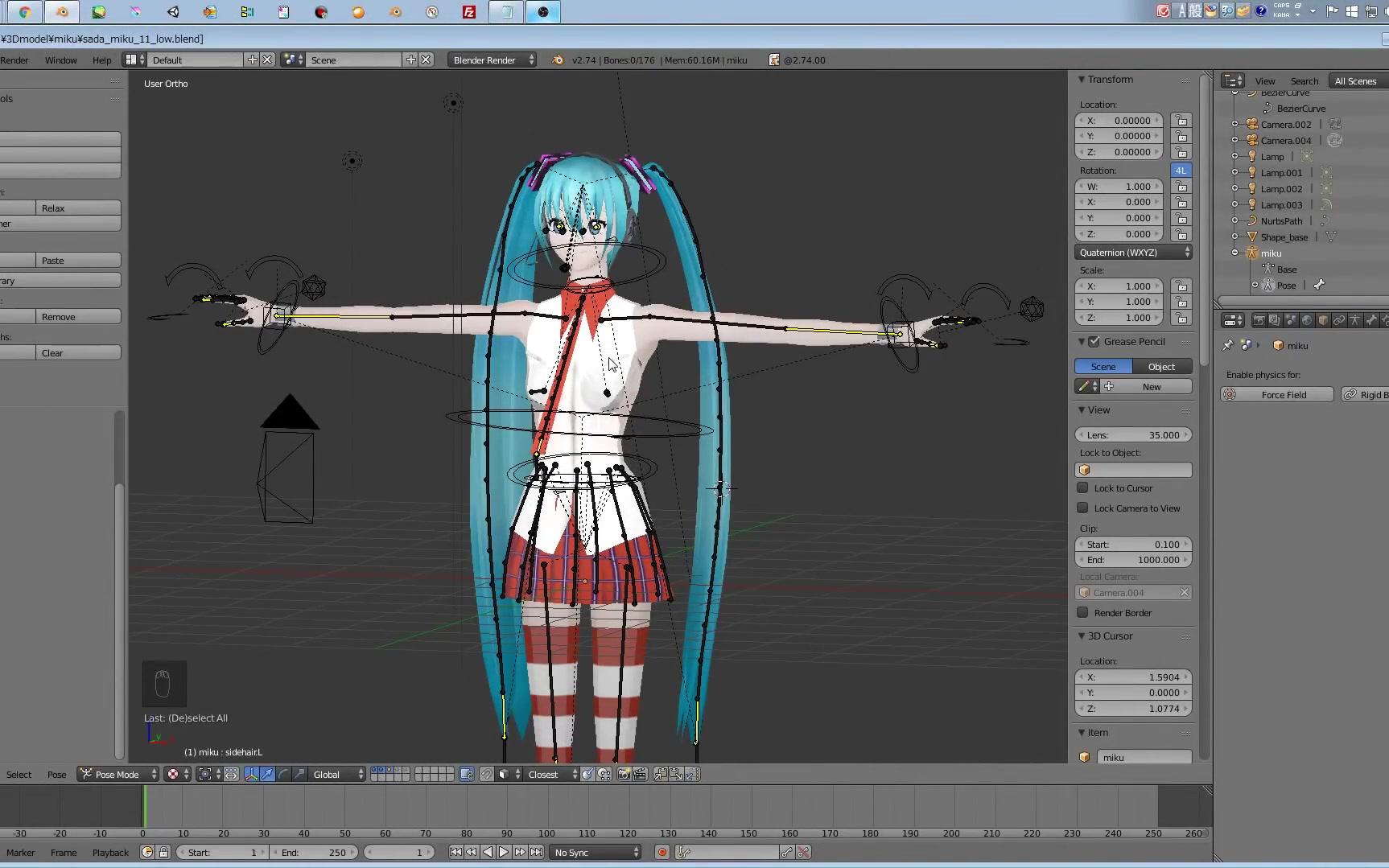The image size is (1389, 868).
Task: Open the Unity icon in the taskbar
Action: (173, 12)
